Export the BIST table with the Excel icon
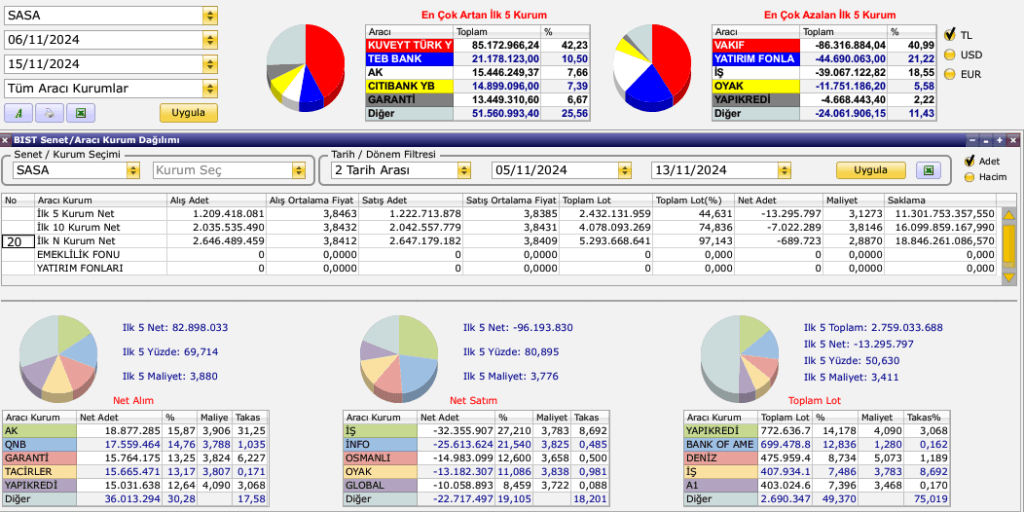1024x512 pixels. click(x=928, y=170)
